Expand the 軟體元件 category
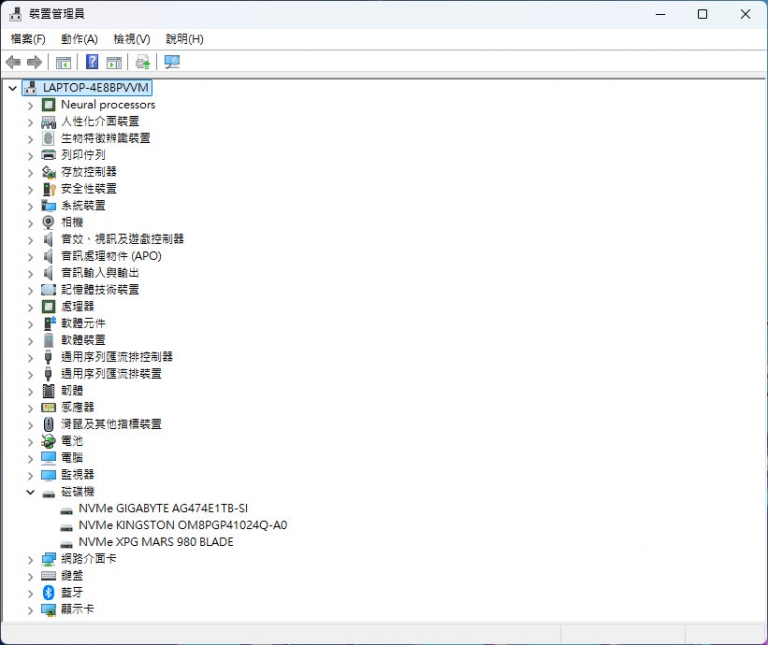768x645 pixels. tap(30, 324)
